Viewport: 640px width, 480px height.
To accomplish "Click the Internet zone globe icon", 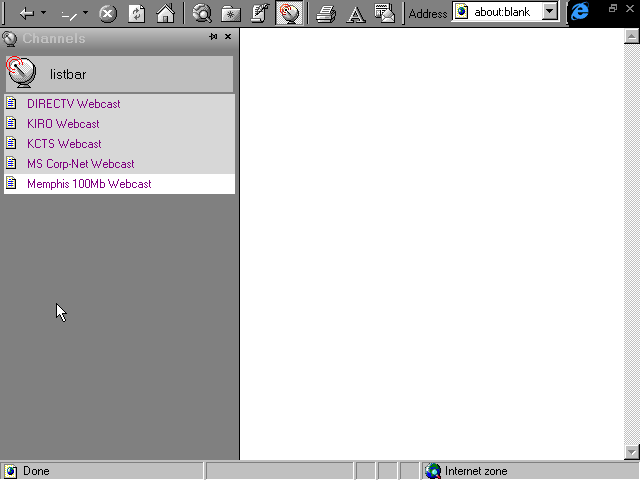I will click(433, 471).
